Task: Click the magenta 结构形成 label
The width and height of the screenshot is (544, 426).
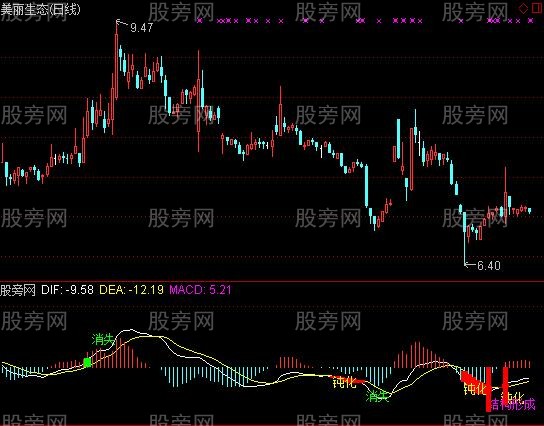Action: 513,404
